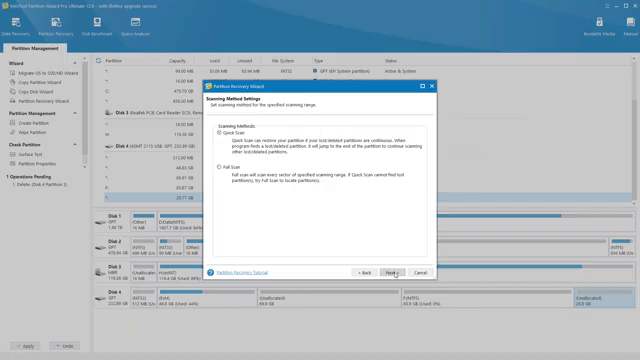Sort by File System column header
The width and height of the screenshot is (640, 360).
pos(283,61)
